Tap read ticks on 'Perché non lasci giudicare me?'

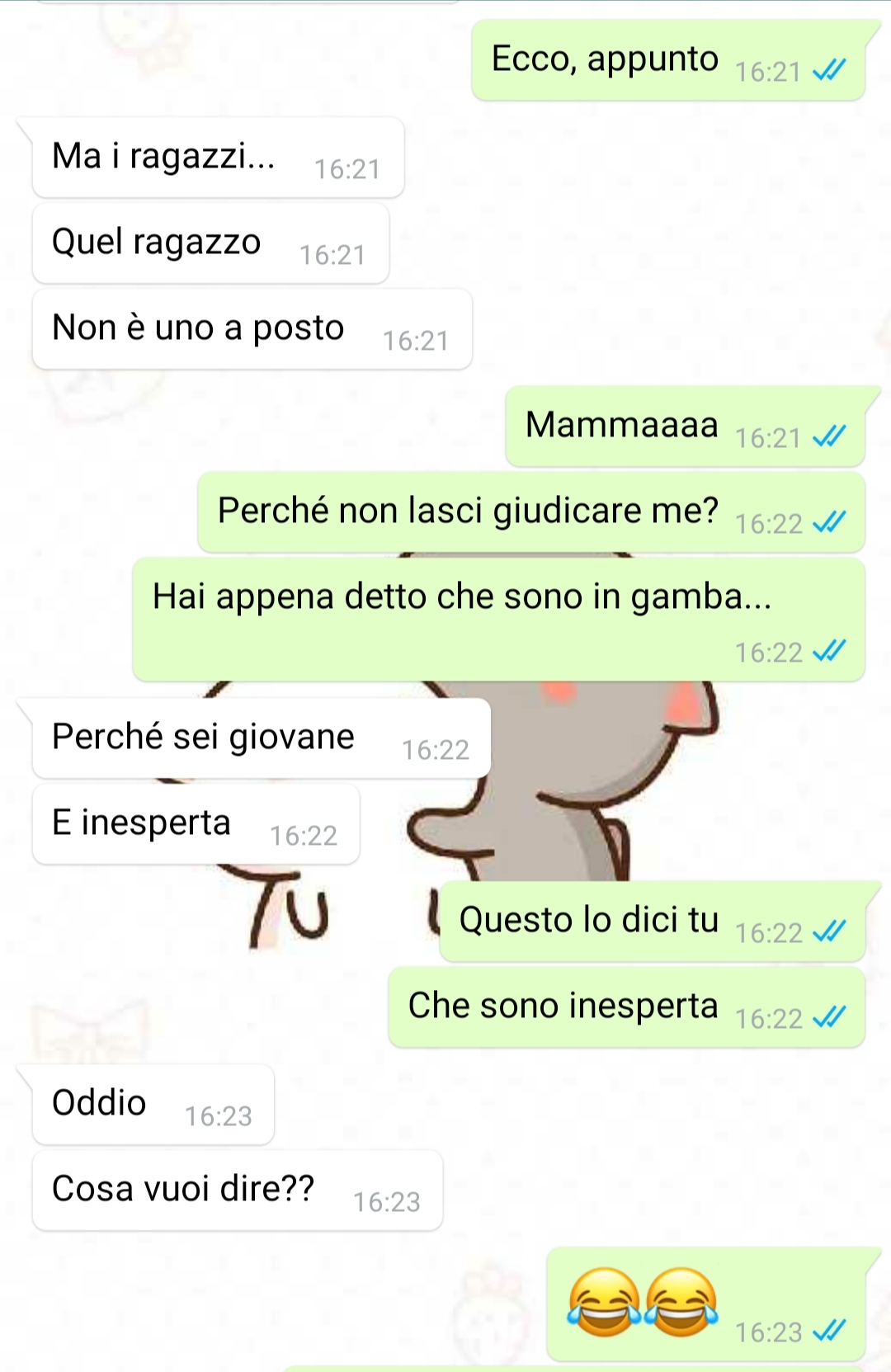pyautogui.click(x=829, y=523)
